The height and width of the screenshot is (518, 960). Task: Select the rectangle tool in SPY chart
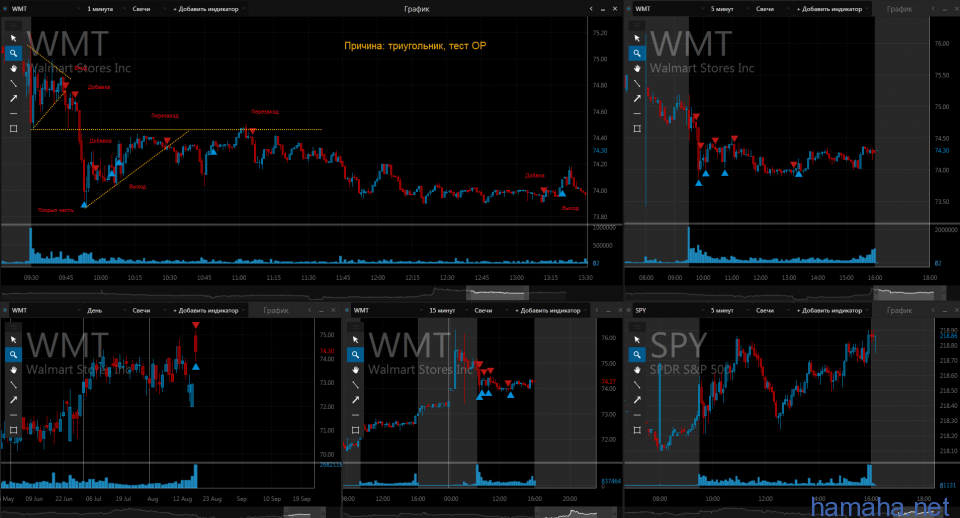[637, 430]
